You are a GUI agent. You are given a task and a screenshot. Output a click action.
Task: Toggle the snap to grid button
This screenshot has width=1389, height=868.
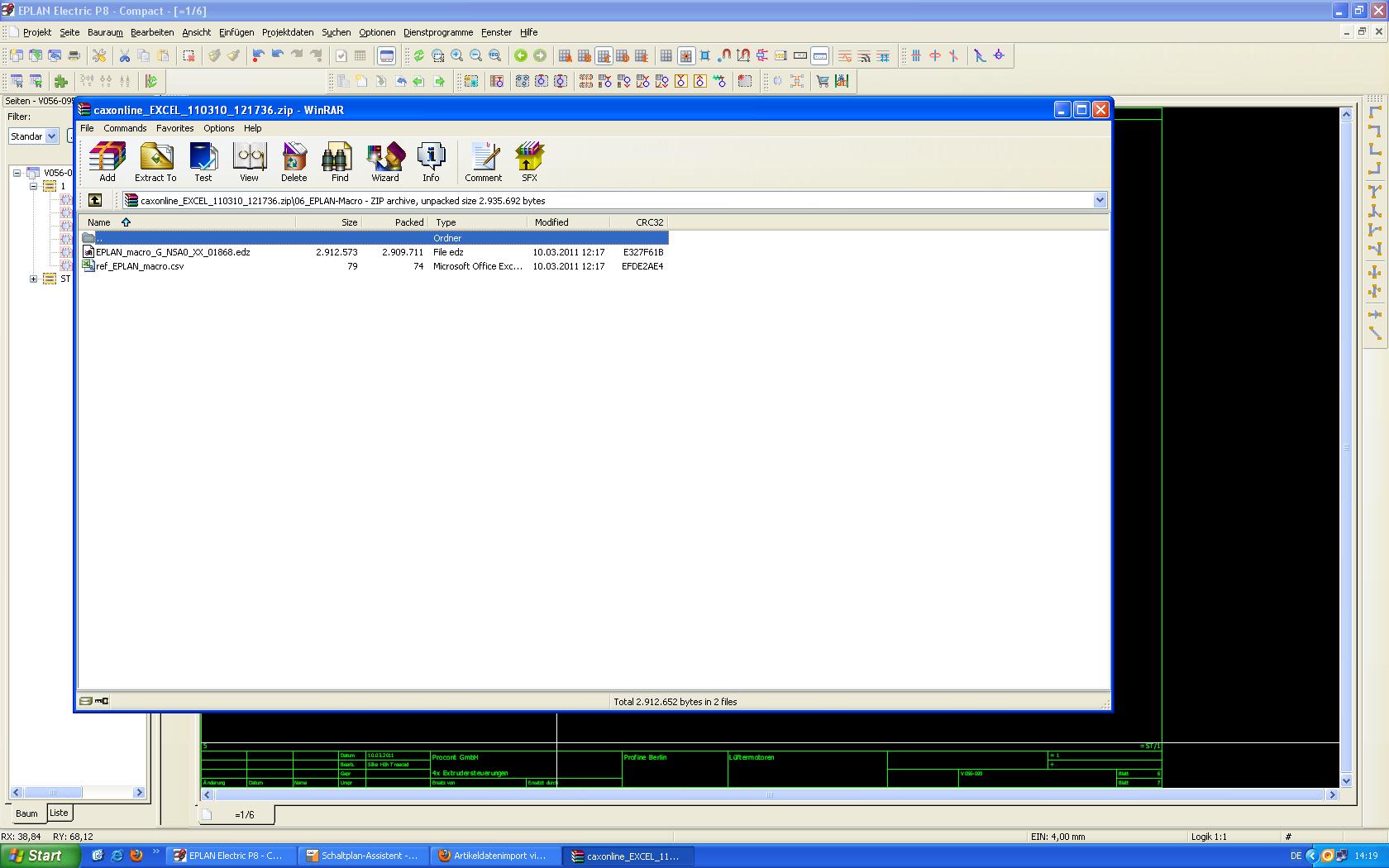coord(685,55)
